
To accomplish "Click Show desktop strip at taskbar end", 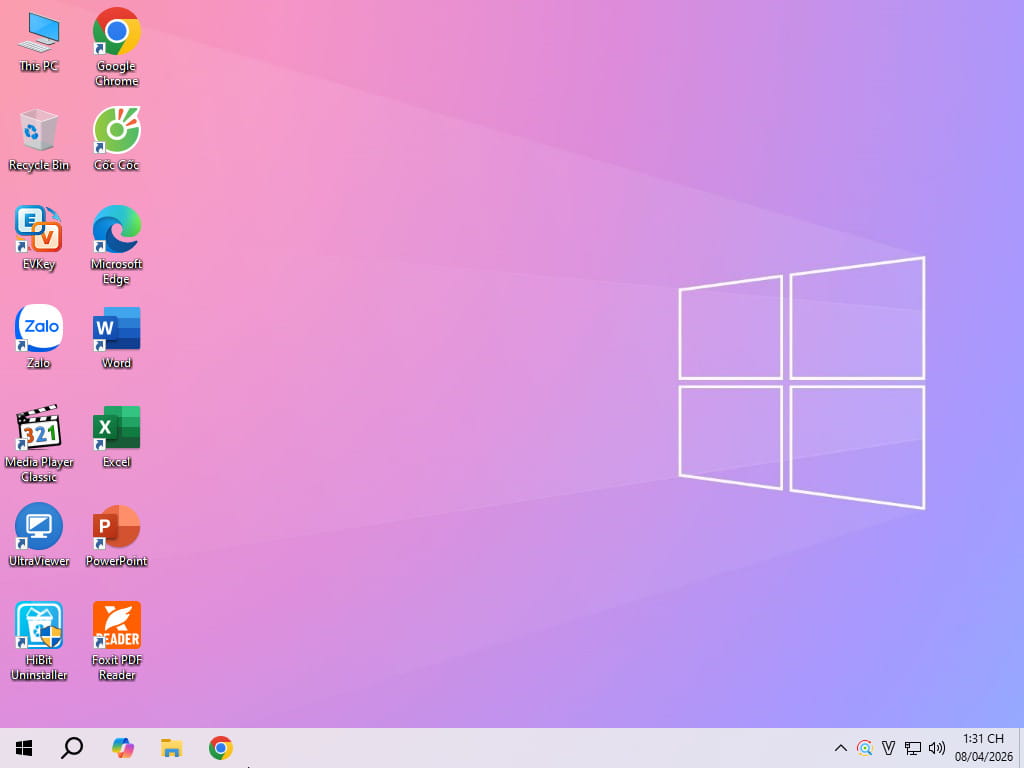I will tap(1021, 748).
